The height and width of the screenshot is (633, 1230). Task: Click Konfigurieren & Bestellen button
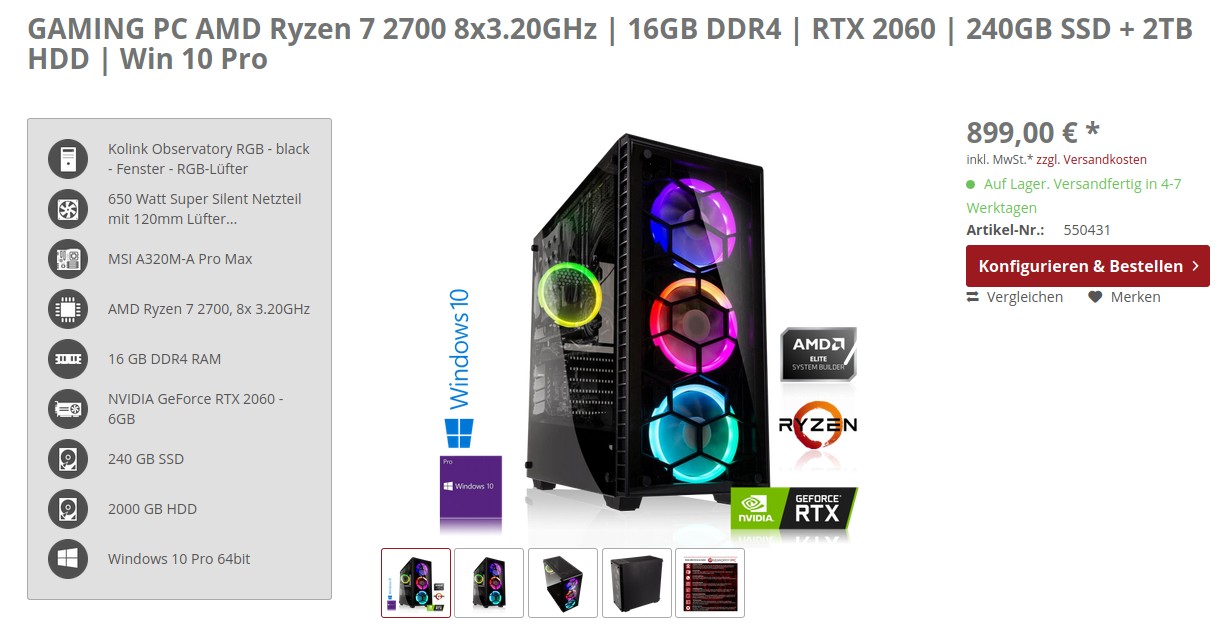pos(1088,266)
